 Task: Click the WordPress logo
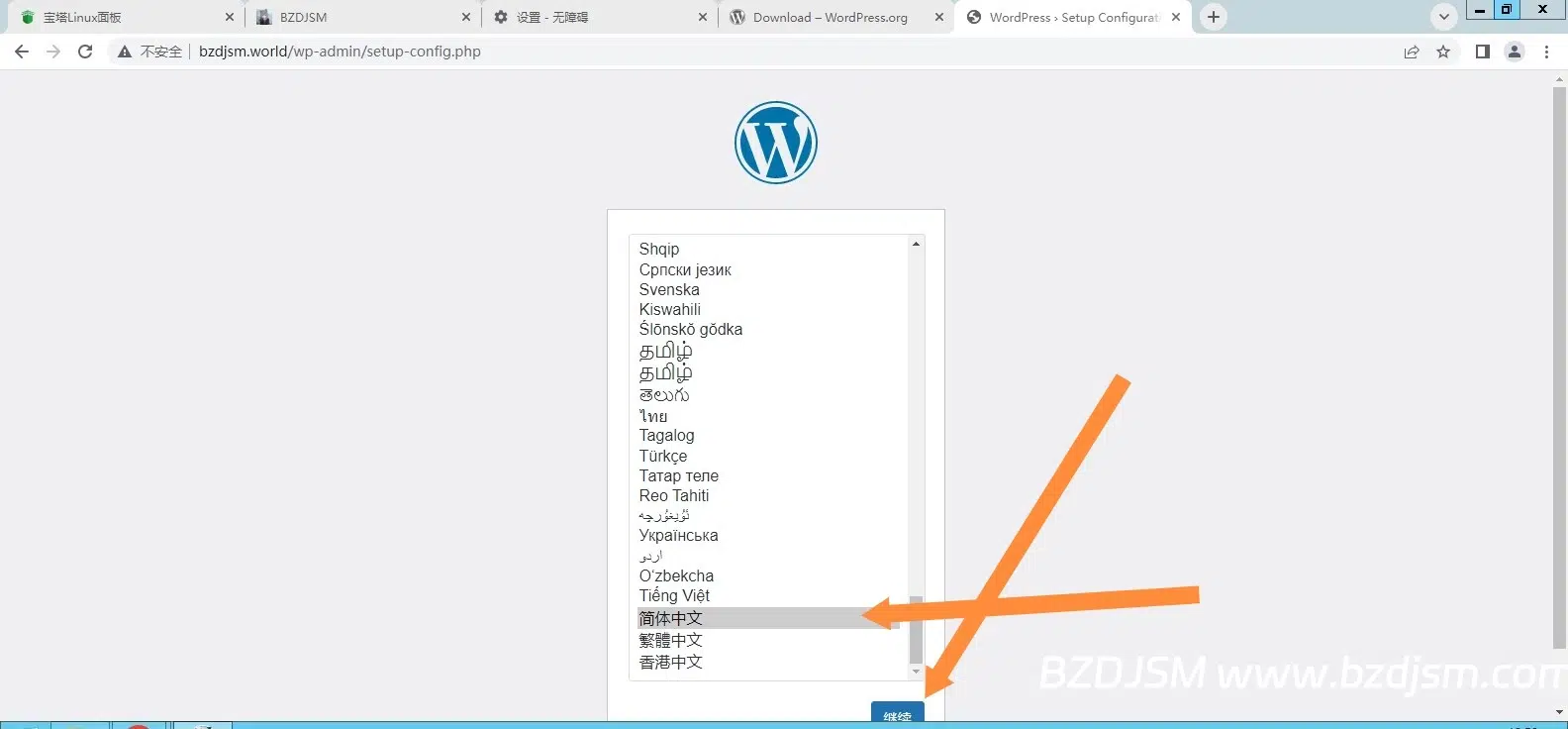click(776, 143)
